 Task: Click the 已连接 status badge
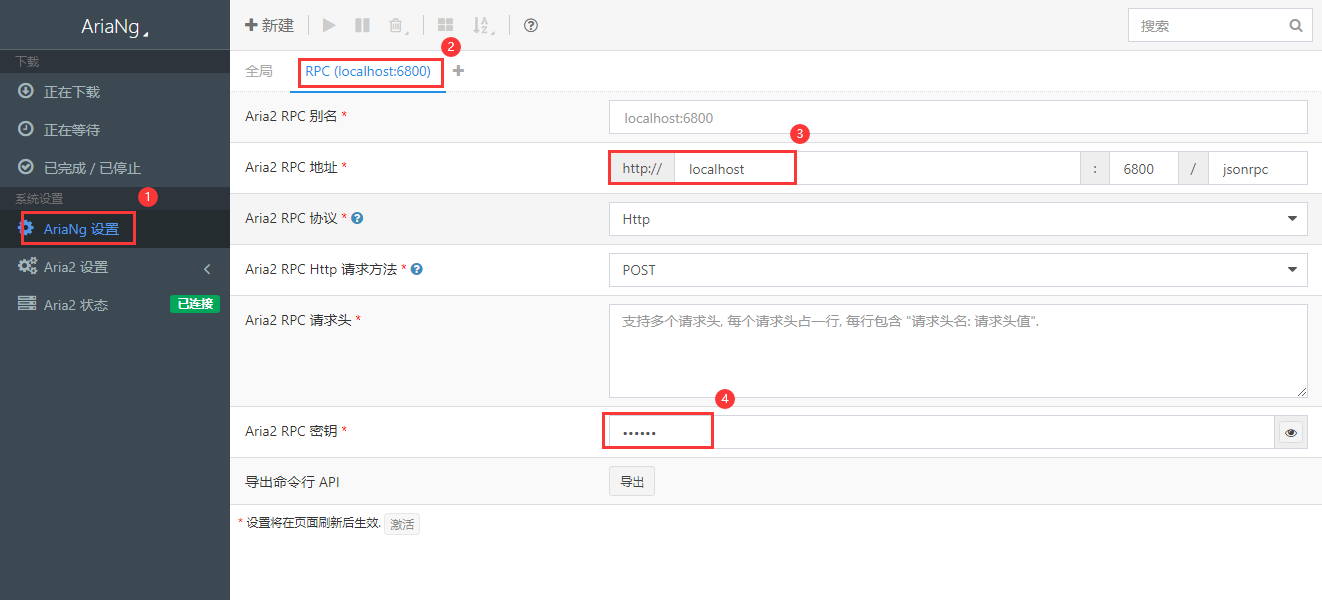click(195, 304)
